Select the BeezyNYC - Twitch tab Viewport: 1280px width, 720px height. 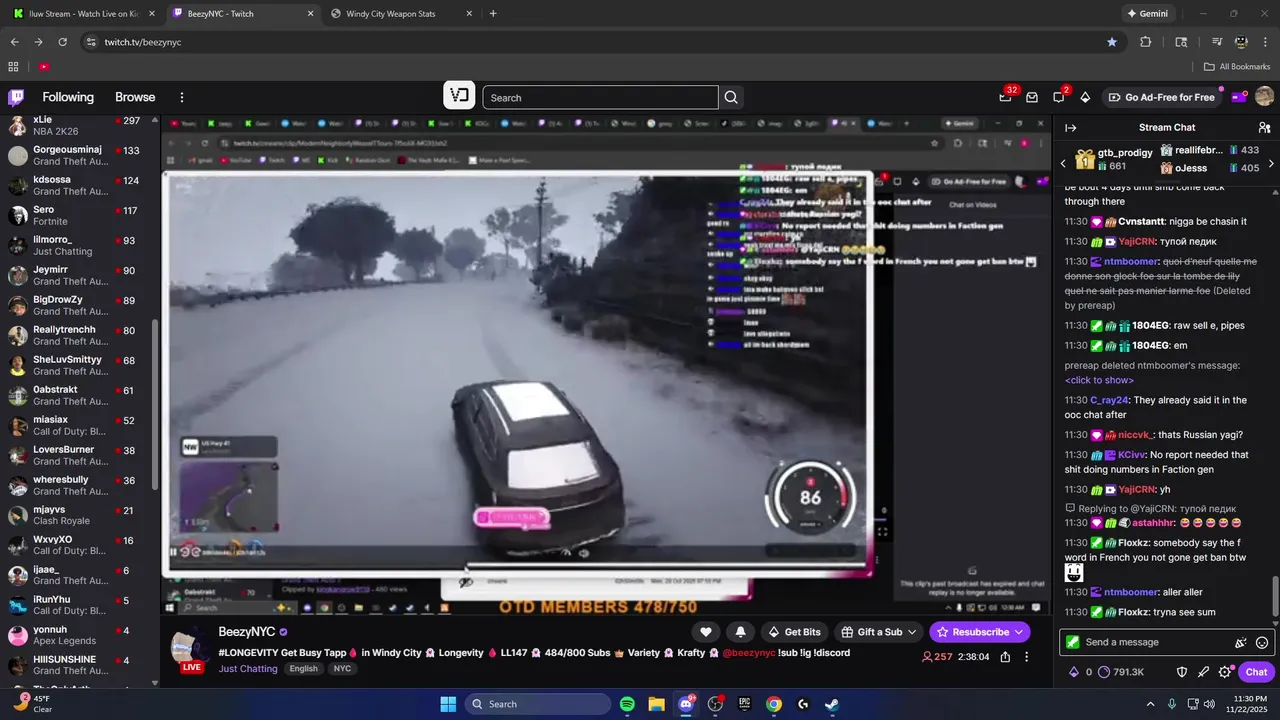[243, 14]
